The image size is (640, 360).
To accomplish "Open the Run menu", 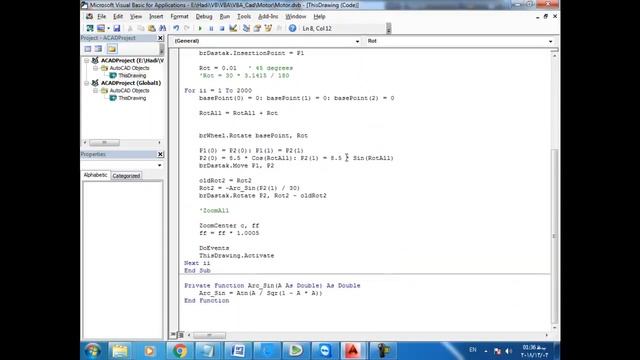I will [x=224, y=16].
